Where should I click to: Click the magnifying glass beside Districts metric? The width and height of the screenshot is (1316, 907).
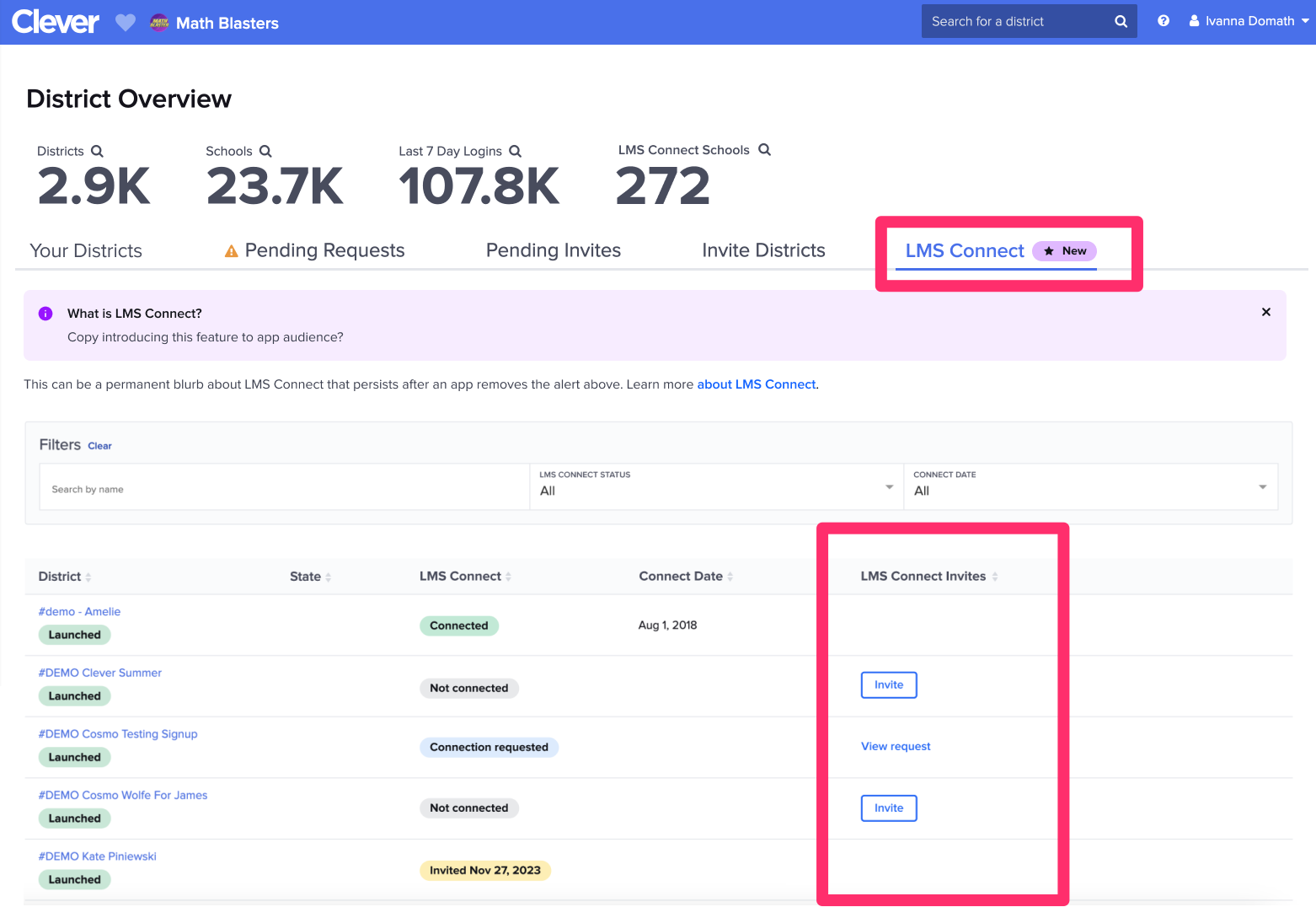tap(99, 151)
